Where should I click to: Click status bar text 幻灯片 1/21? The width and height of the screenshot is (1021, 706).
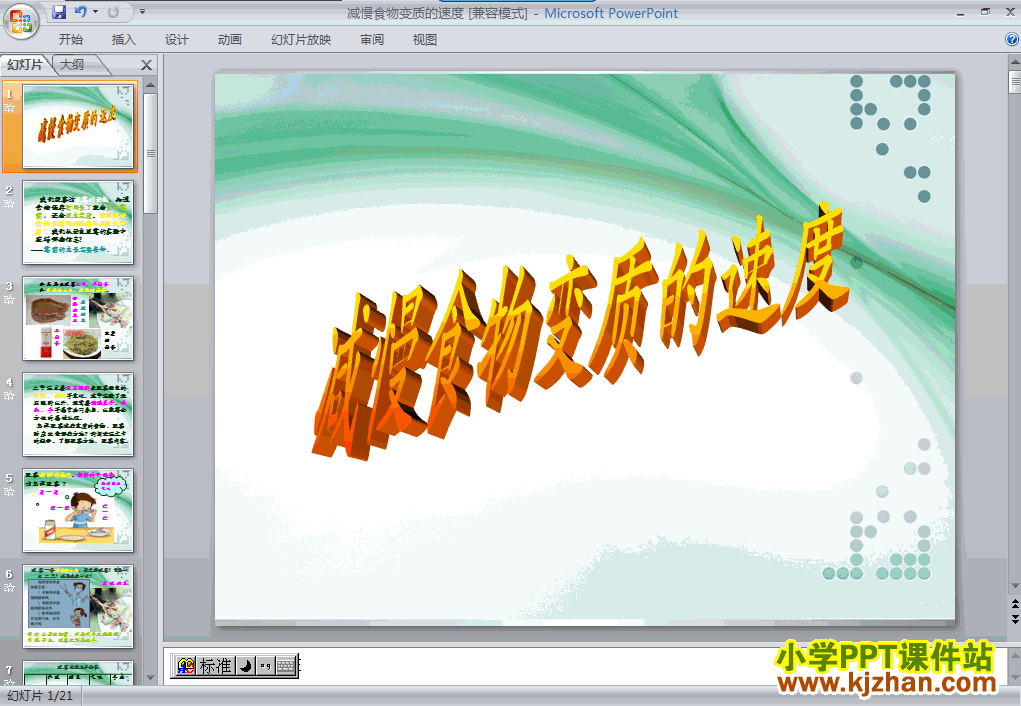click(x=40, y=696)
